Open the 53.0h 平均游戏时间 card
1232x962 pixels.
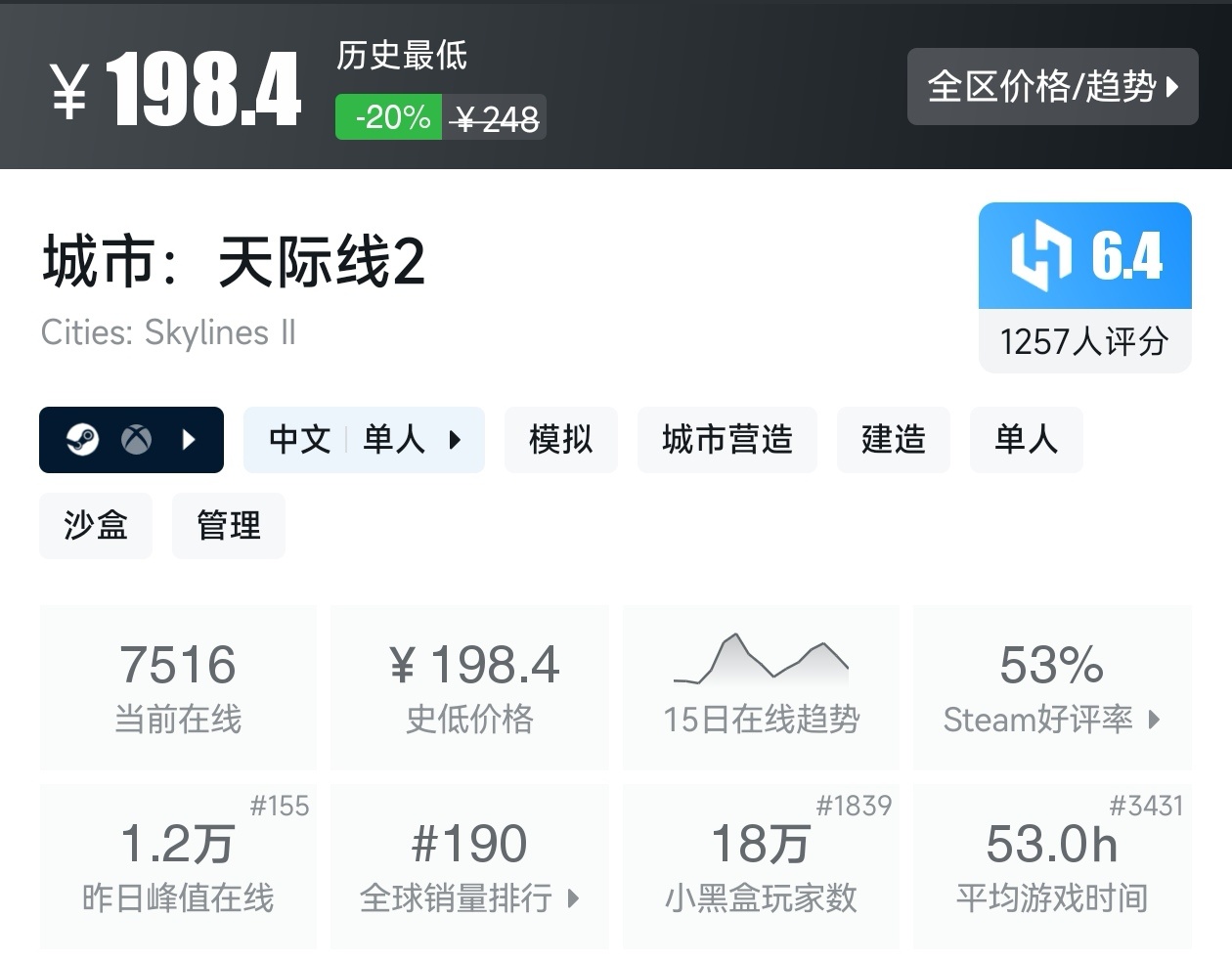tap(1052, 866)
